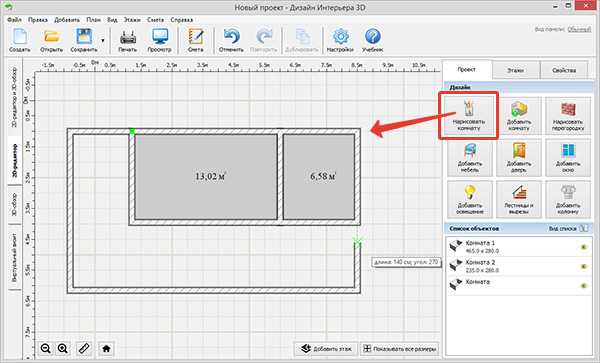Redo action with Повторить icon

pyautogui.click(x=263, y=40)
